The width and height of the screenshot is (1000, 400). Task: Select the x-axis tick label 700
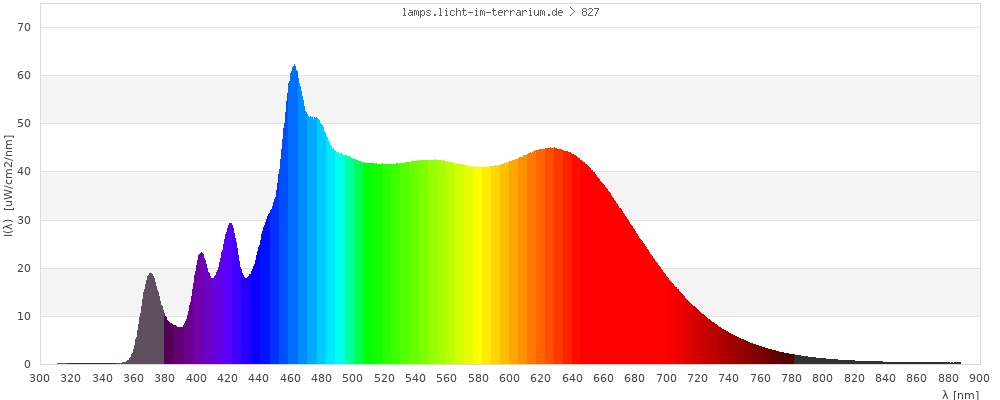(666, 378)
